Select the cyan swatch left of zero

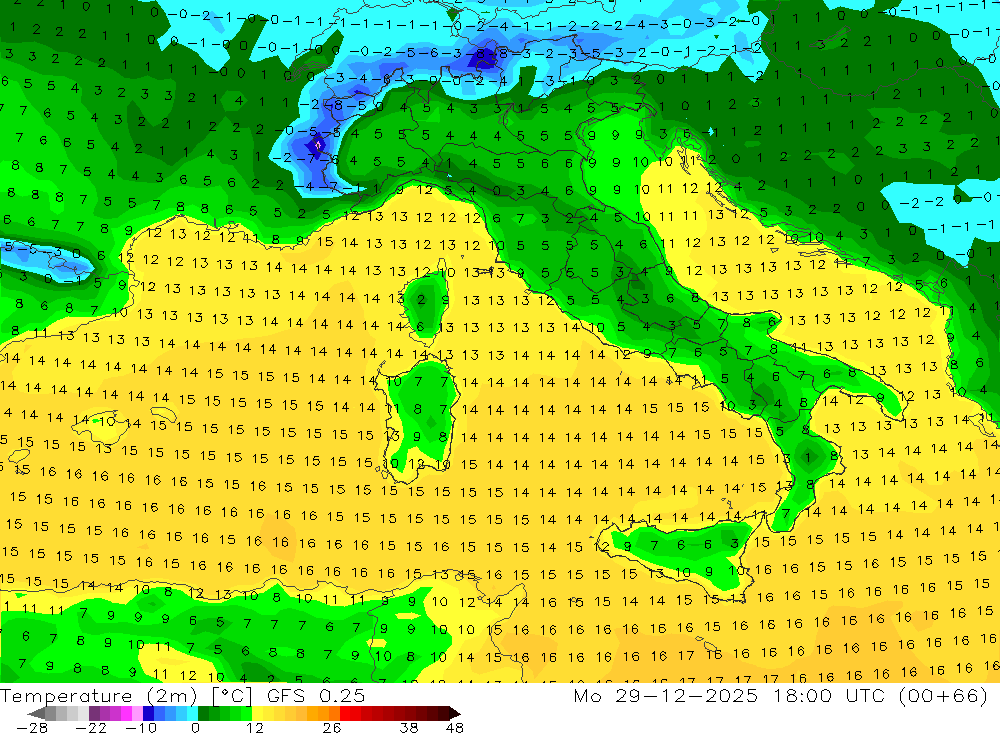coord(192,714)
